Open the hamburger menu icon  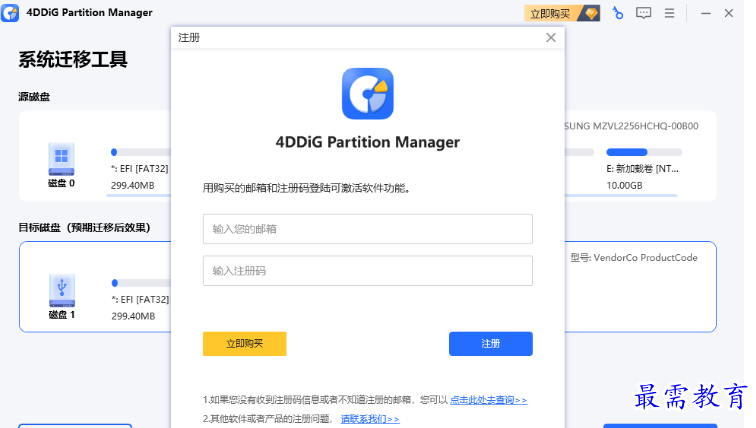[669, 13]
